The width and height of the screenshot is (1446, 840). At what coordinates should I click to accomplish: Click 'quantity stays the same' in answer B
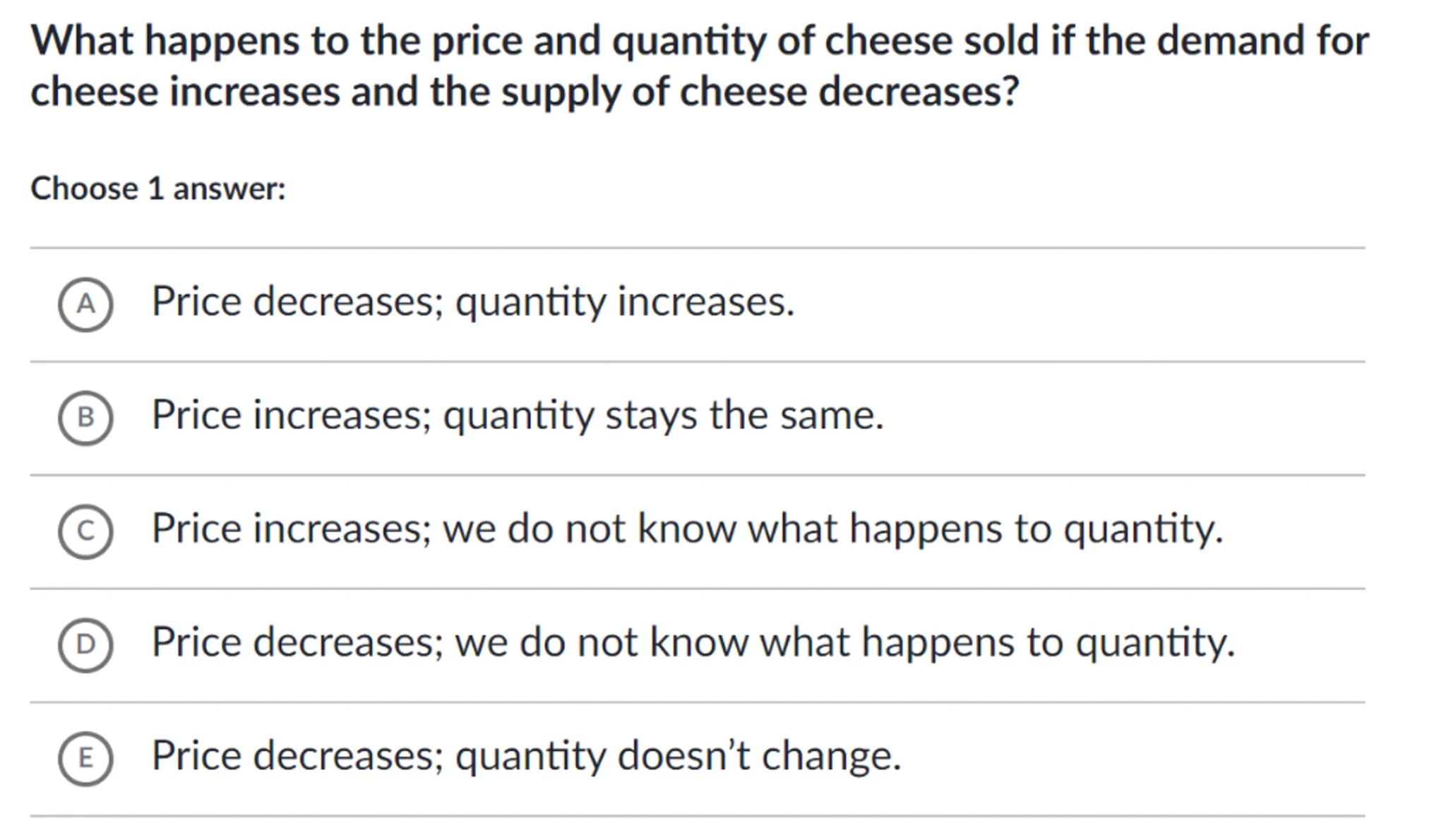pyautogui.click(x=662, y=415)
